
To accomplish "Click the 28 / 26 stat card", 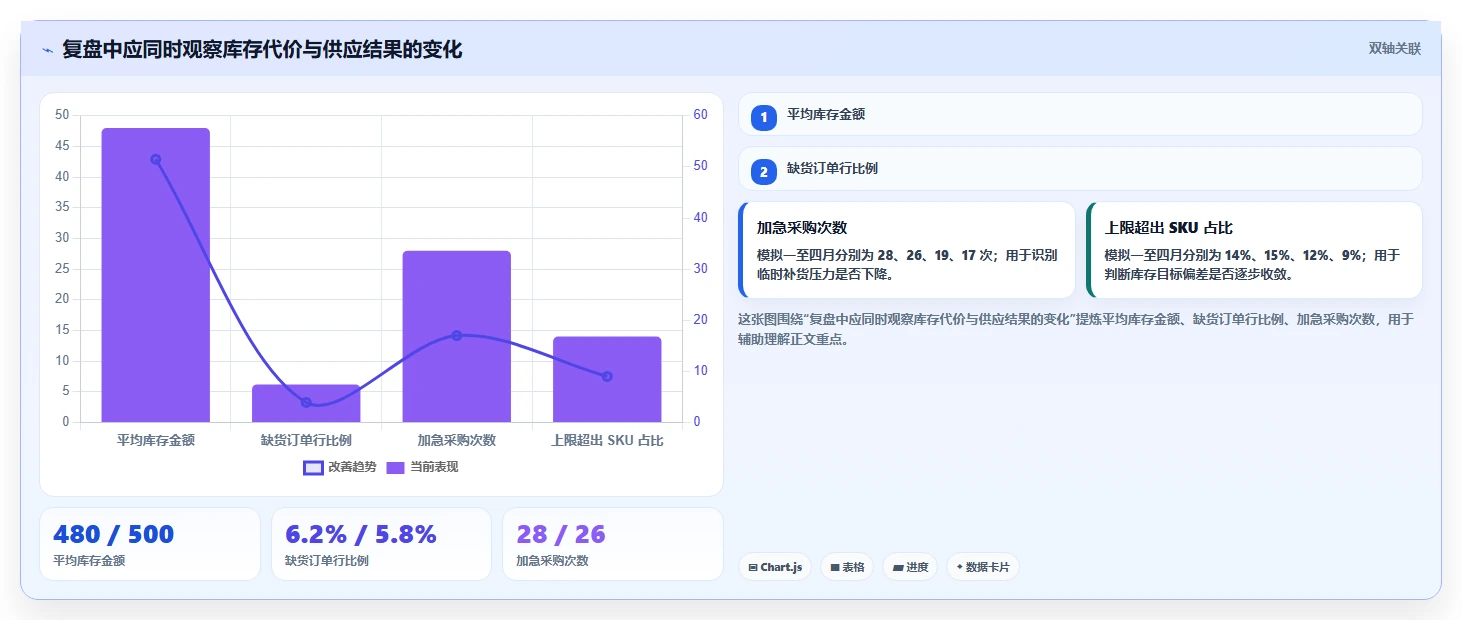I will click(613, 544).
